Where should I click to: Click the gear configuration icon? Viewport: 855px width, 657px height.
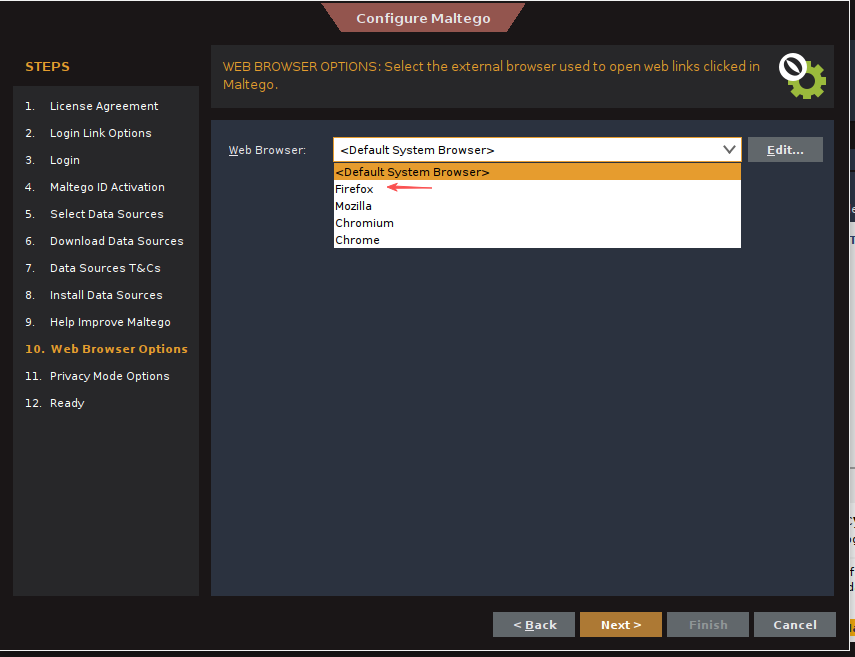[803, 76]
